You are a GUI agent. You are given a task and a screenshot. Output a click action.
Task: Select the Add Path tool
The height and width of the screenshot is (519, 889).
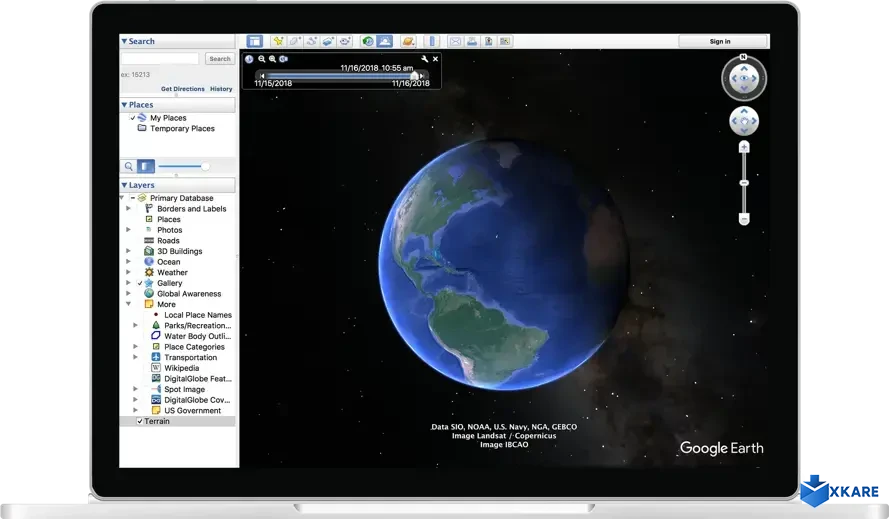pyautogui.click(x=311, y=41)
